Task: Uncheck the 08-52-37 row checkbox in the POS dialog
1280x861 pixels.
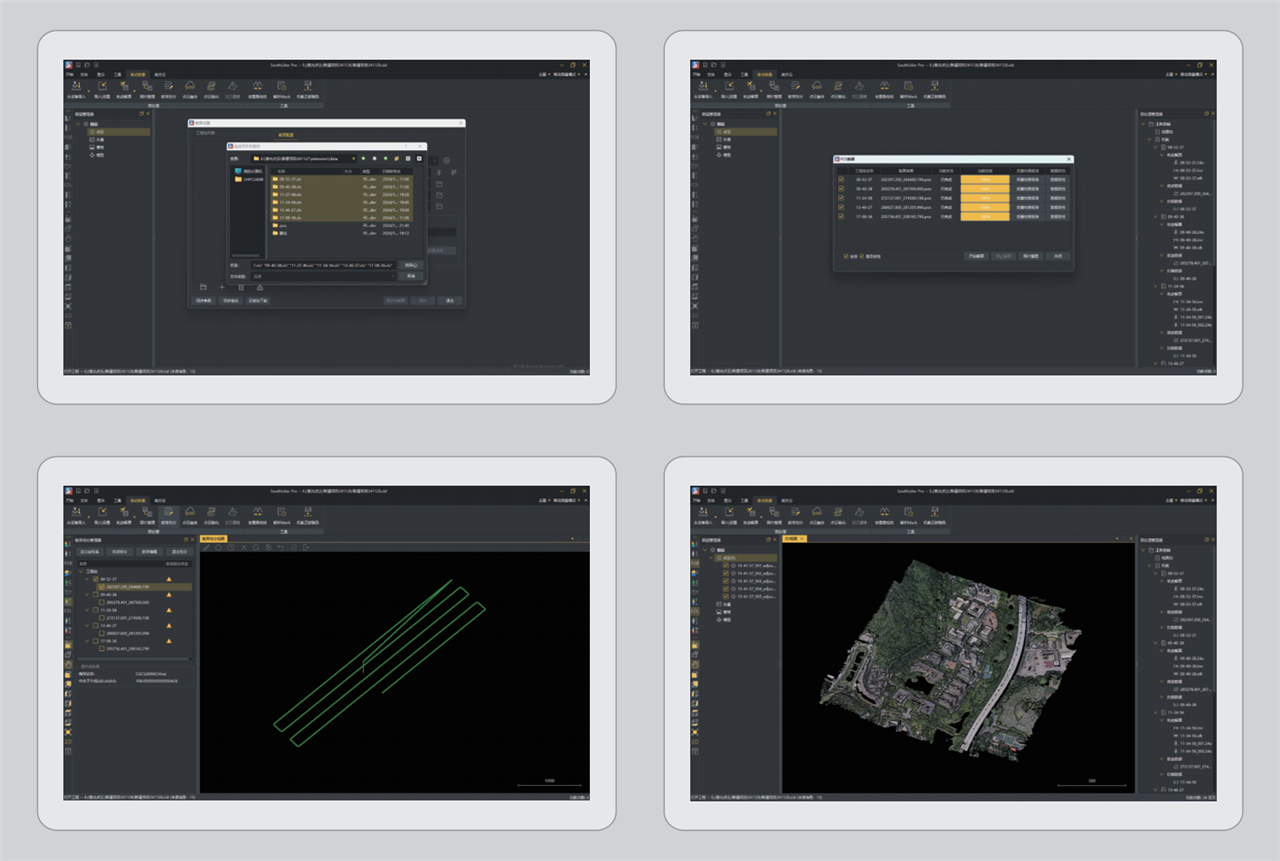Action: point(842,180)
